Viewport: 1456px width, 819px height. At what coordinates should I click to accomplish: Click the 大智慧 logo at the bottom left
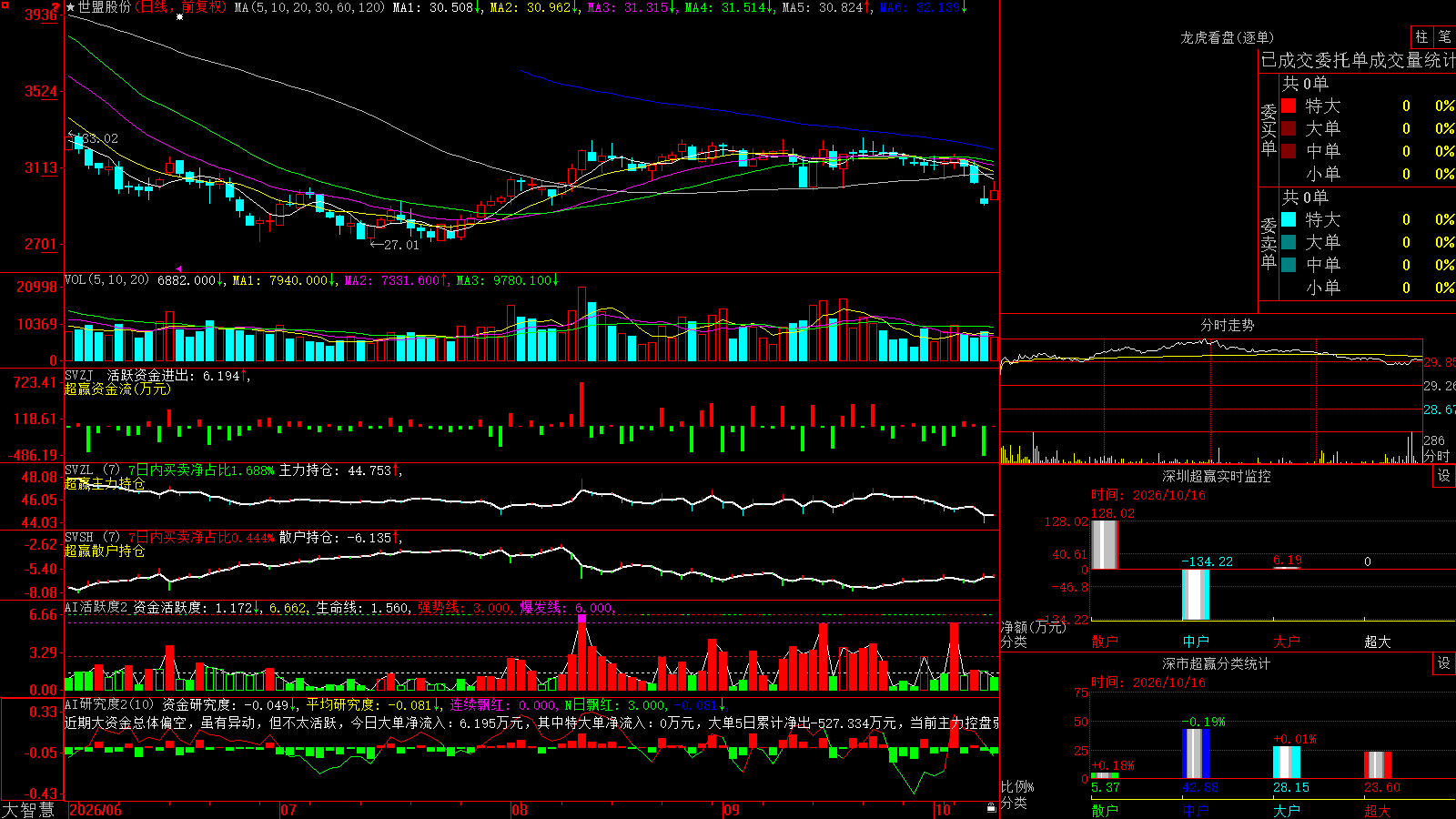28,810
